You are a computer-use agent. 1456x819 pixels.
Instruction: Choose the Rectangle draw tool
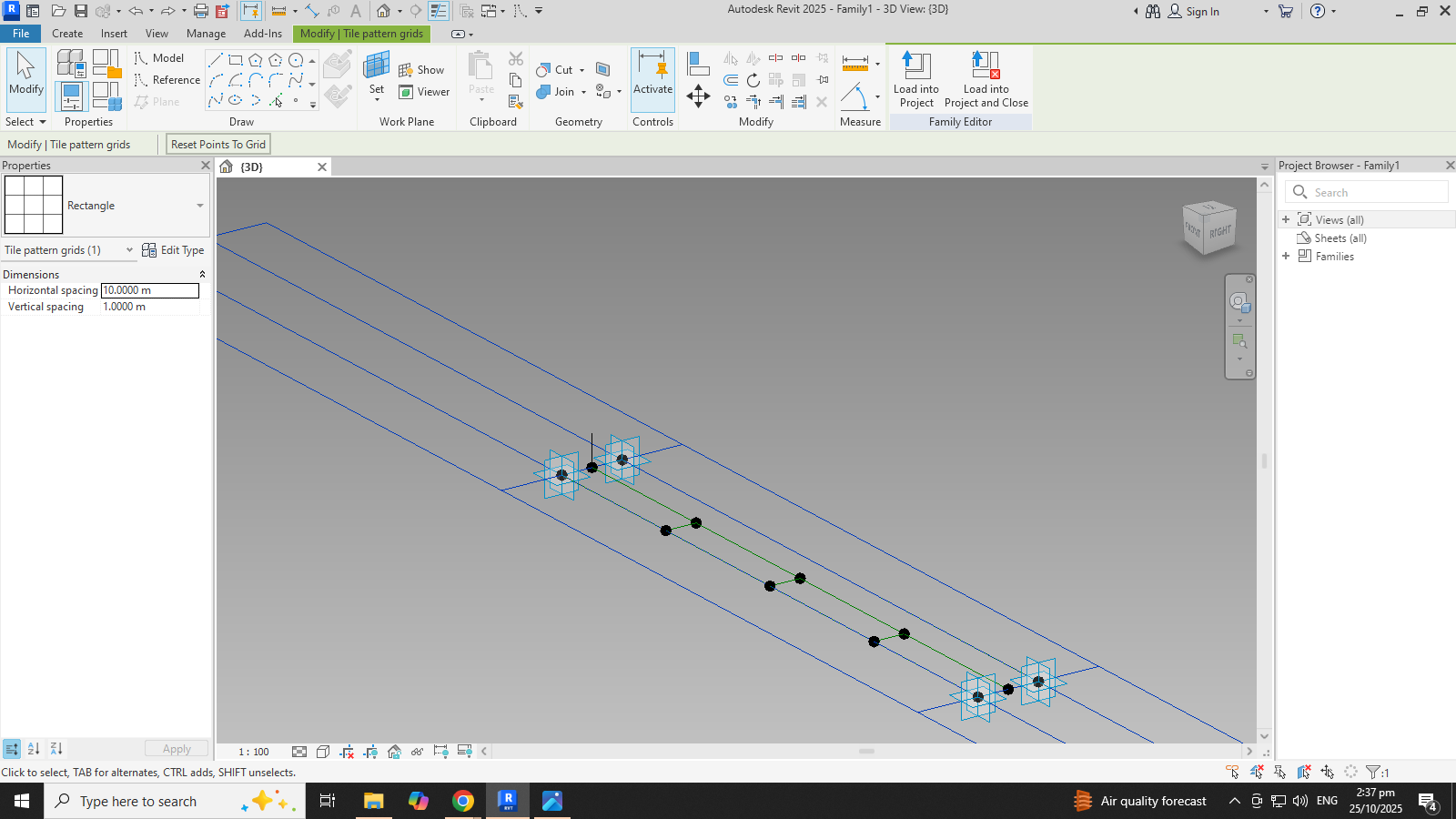point(236,60)
